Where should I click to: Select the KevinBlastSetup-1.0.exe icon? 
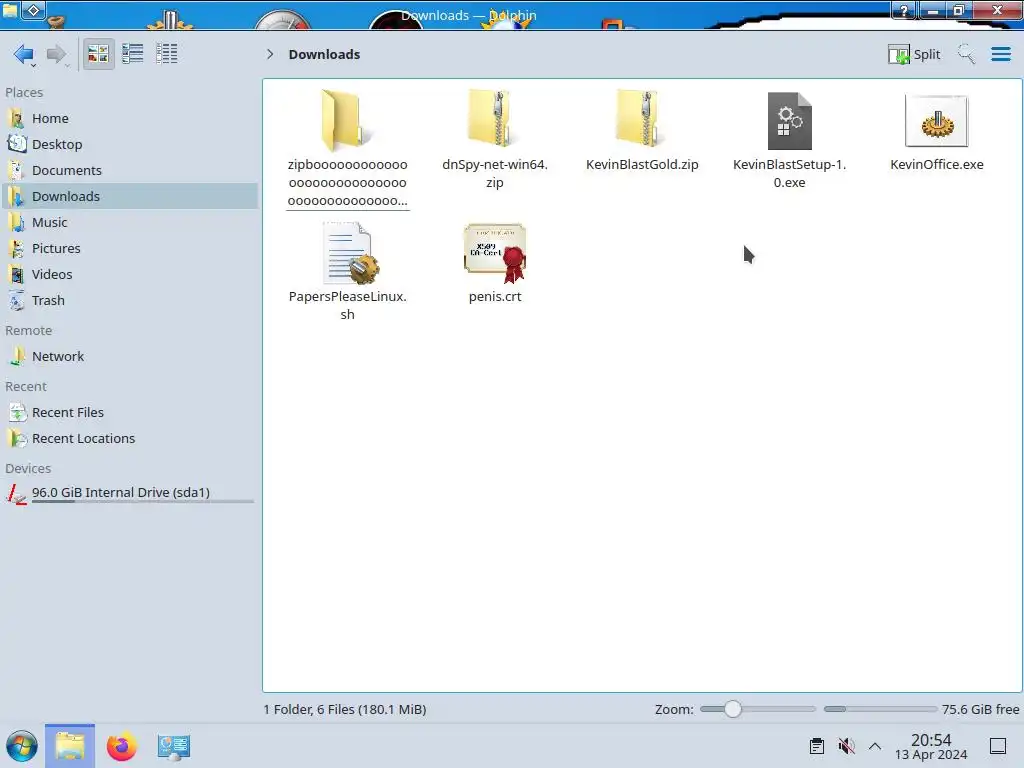[x=790, y=121]
